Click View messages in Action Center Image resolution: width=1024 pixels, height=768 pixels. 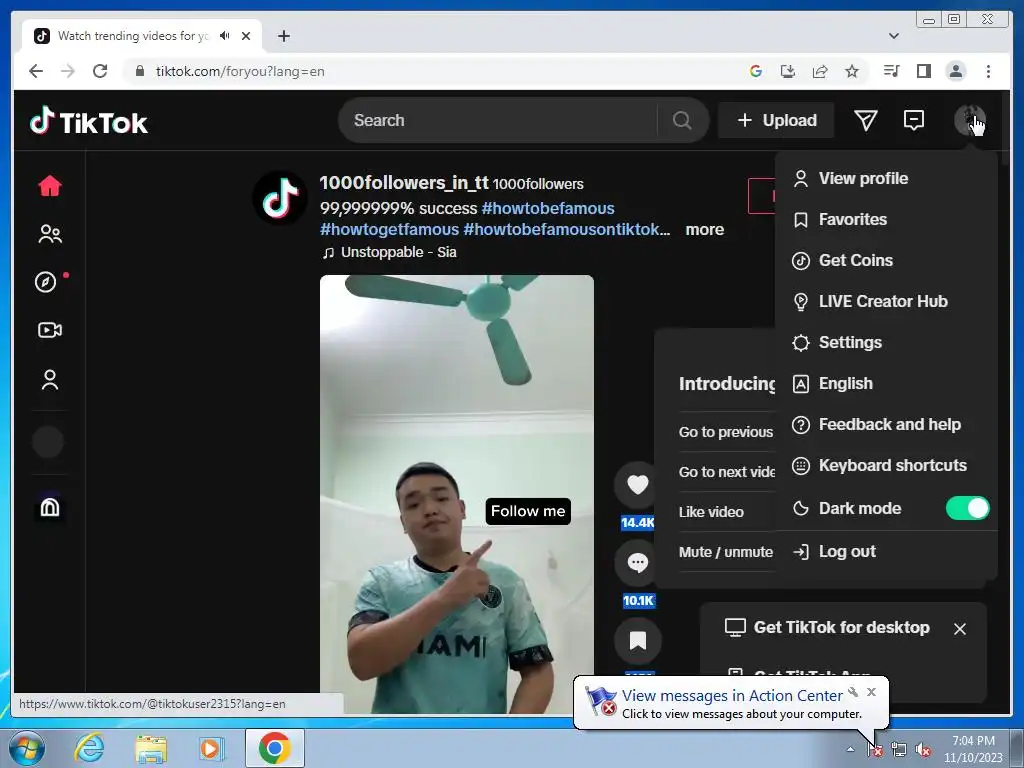pyautogui.click(x=732, y=696)
